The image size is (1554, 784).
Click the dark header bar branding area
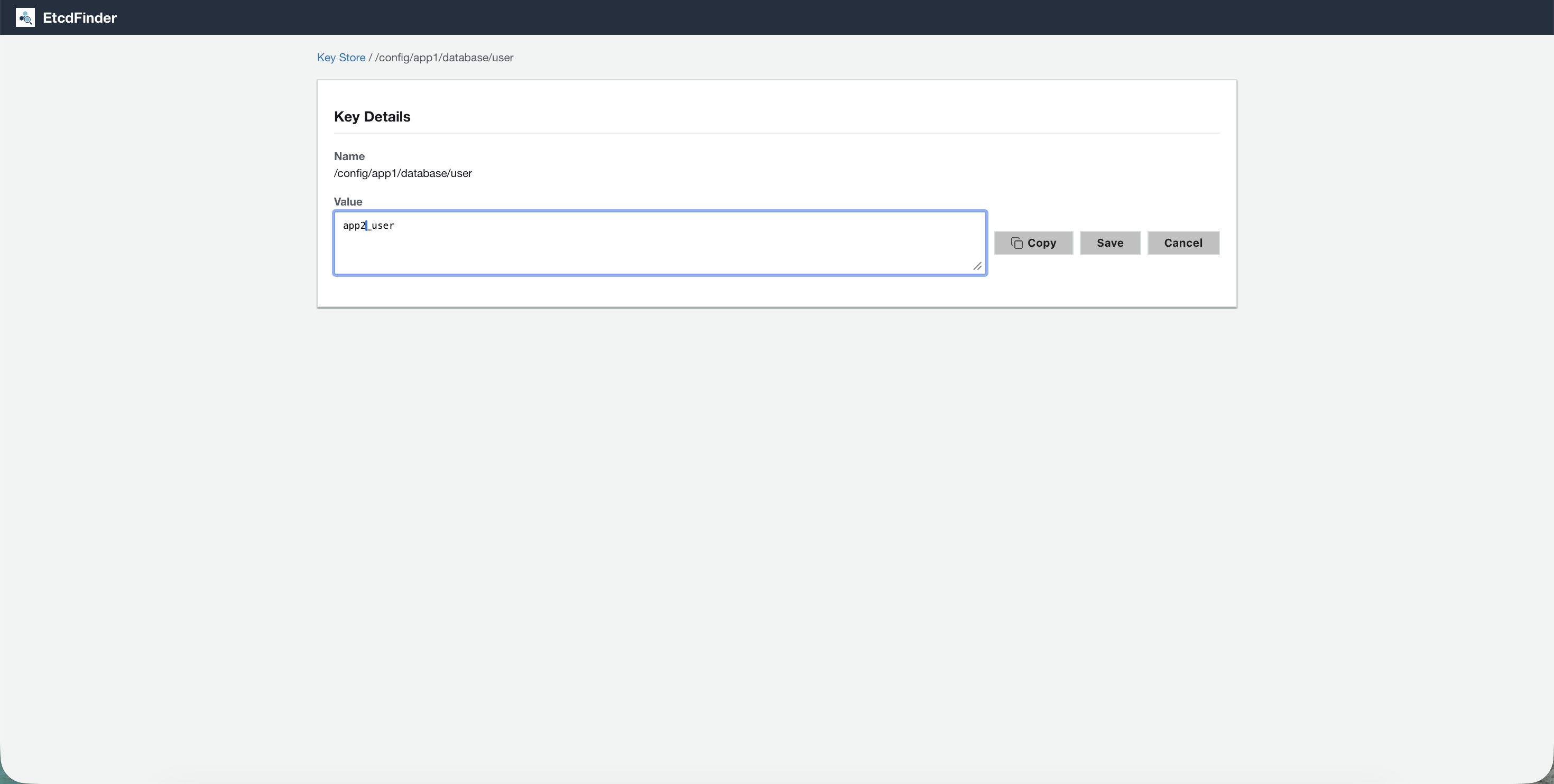click(67, 17)
